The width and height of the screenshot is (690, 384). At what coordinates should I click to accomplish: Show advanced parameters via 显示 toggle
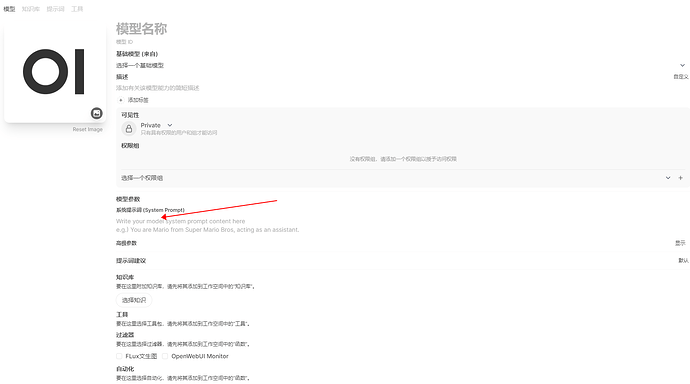680,243
